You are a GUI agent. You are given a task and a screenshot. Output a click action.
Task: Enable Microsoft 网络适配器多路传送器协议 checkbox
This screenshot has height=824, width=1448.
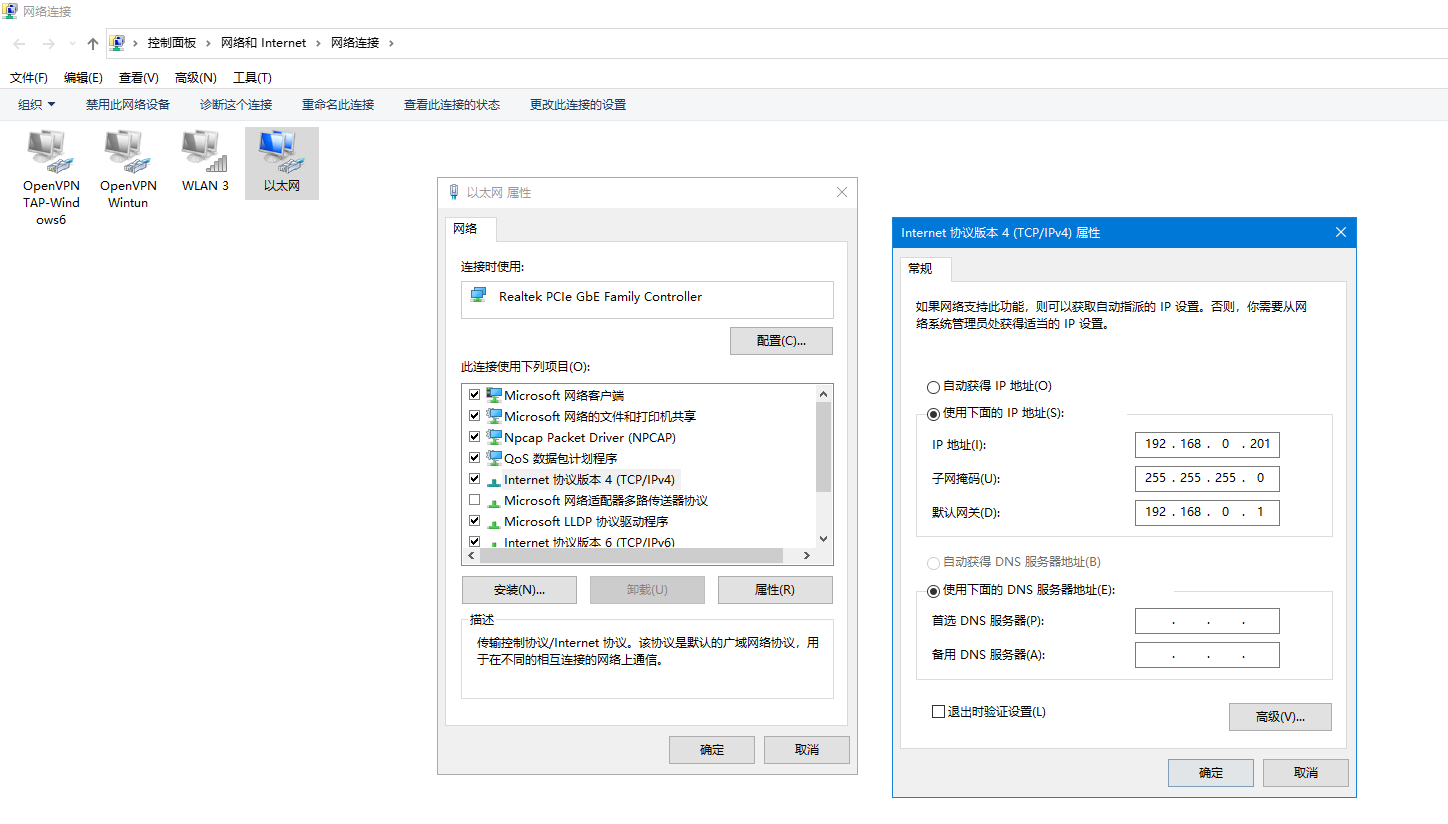(x=475, y=500)
